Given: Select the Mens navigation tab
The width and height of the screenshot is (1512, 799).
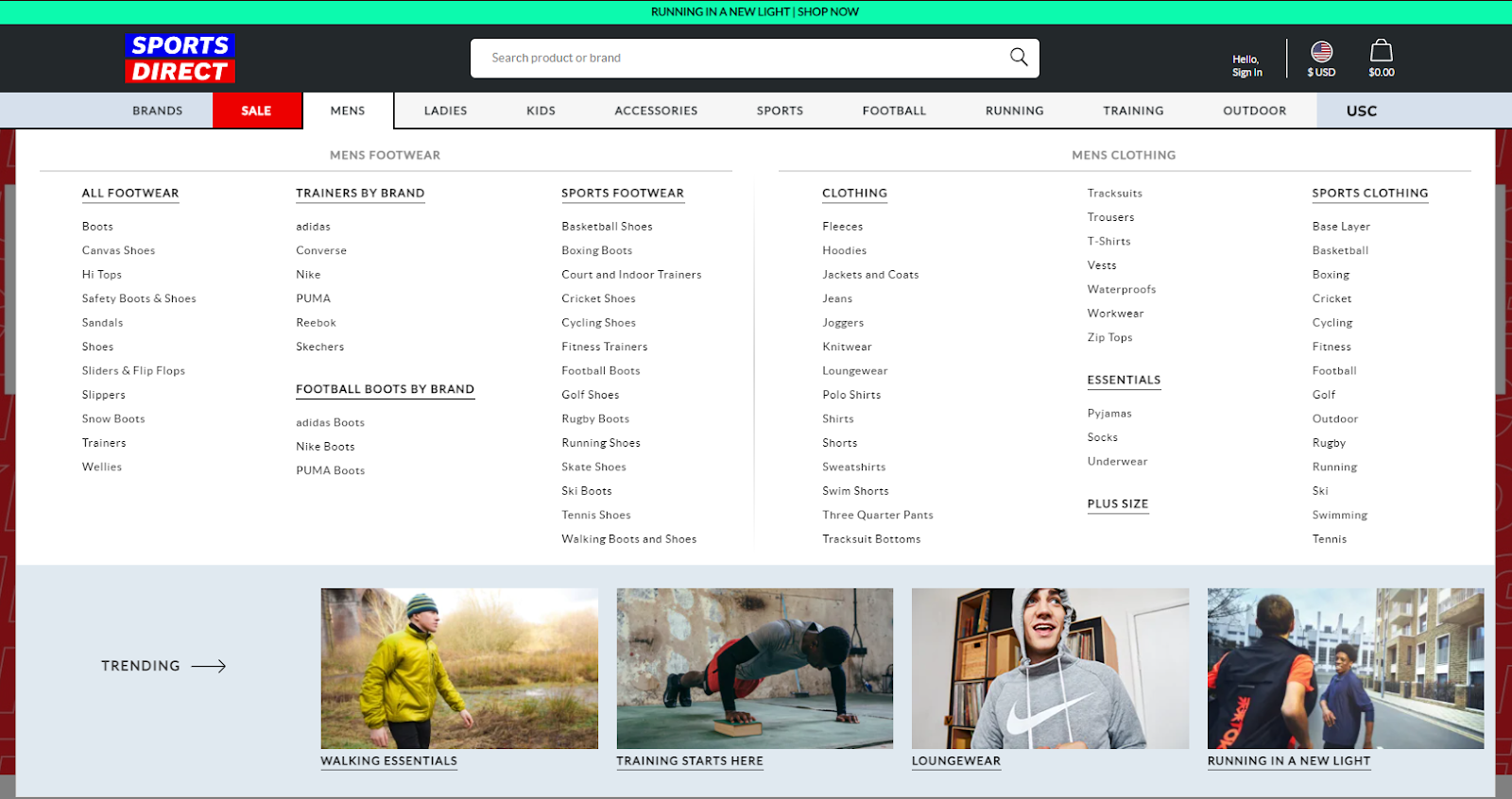Looking at the screenshot, I should tap(348, 110).
